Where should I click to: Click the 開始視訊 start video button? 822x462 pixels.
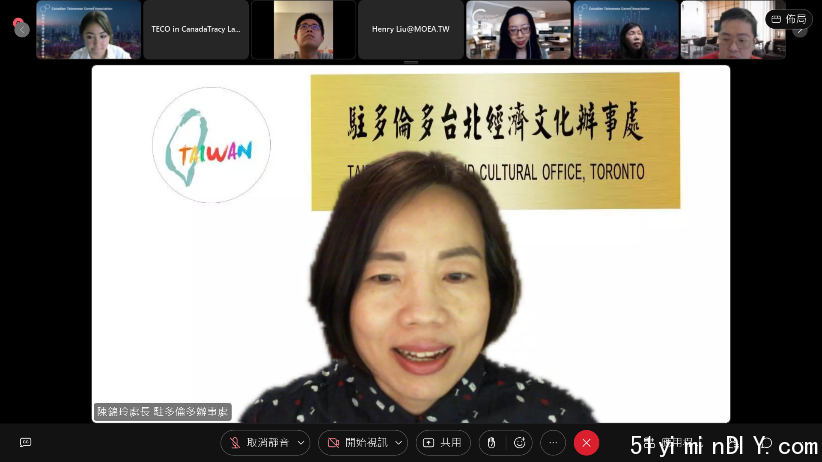click(358, 443)
